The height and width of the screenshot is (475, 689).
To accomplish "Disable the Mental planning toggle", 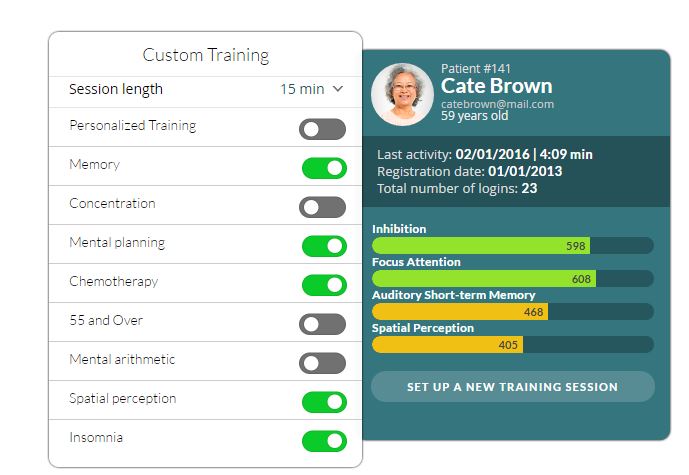I will [x=322, y=246].
